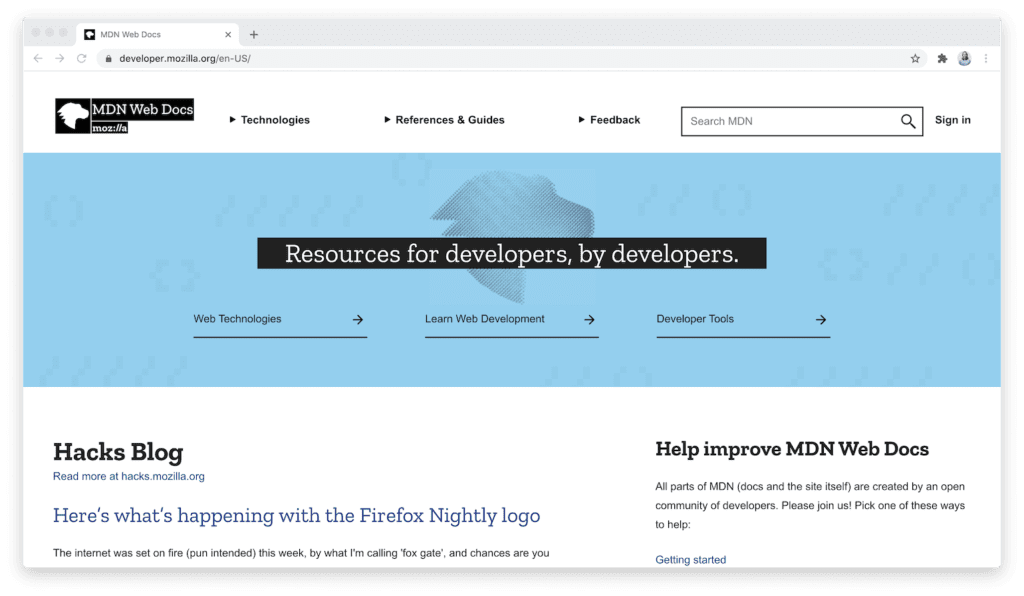
Task: Open the browser extensions puzzle icon
Action: [941, 58]
